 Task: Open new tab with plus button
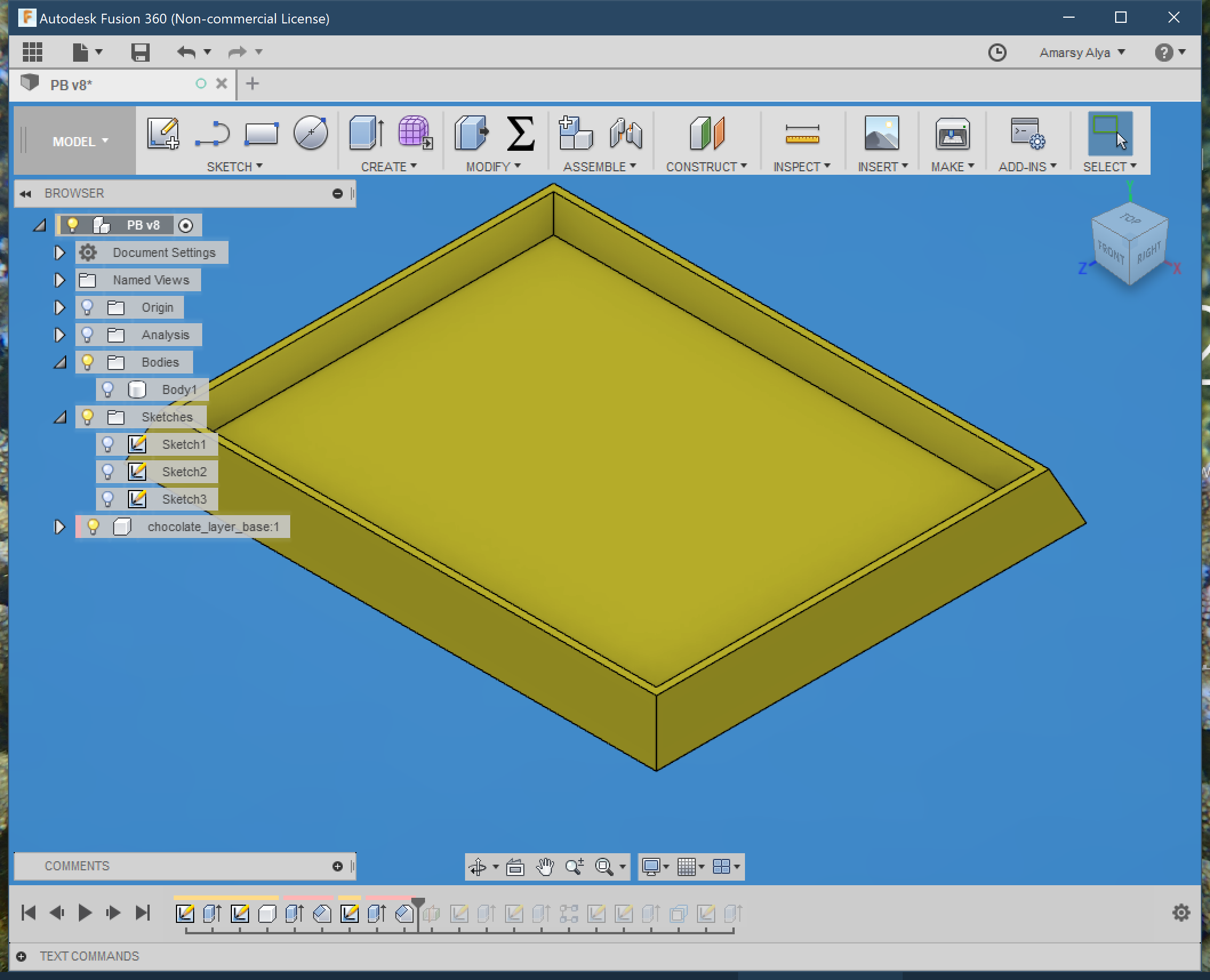[x=252, y=83]
